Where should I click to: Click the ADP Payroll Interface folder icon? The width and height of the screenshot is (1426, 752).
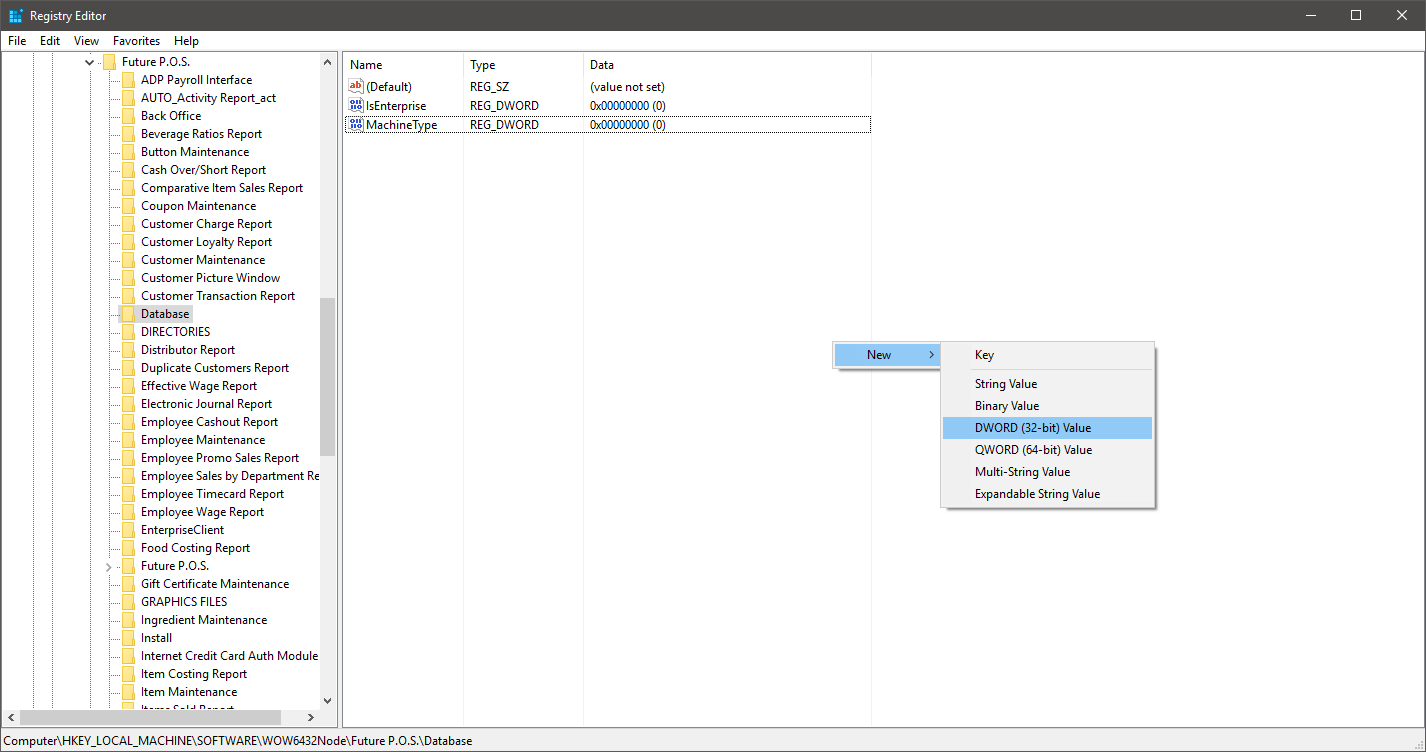(128, 80)
